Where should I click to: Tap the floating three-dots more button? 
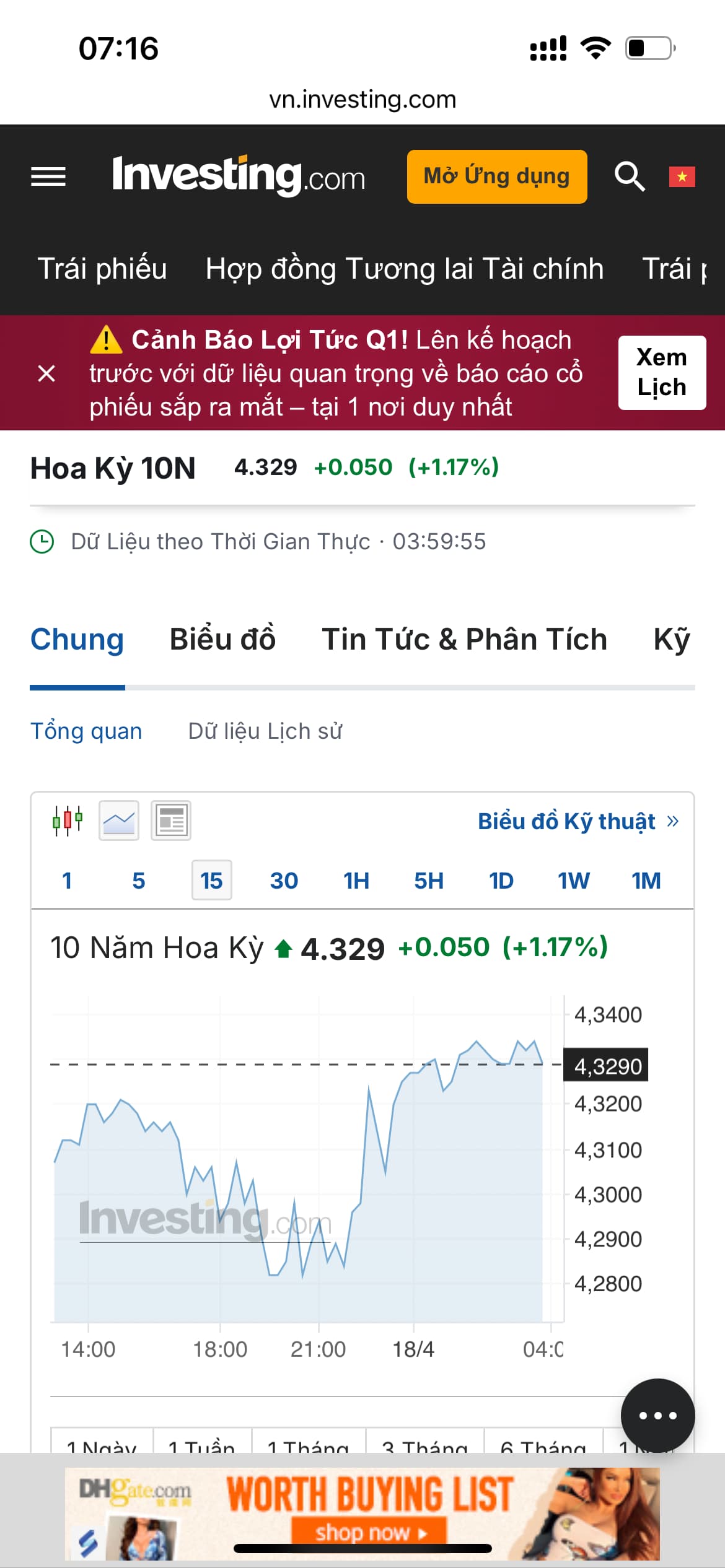pyautogui.click(x=657, y=1416)
